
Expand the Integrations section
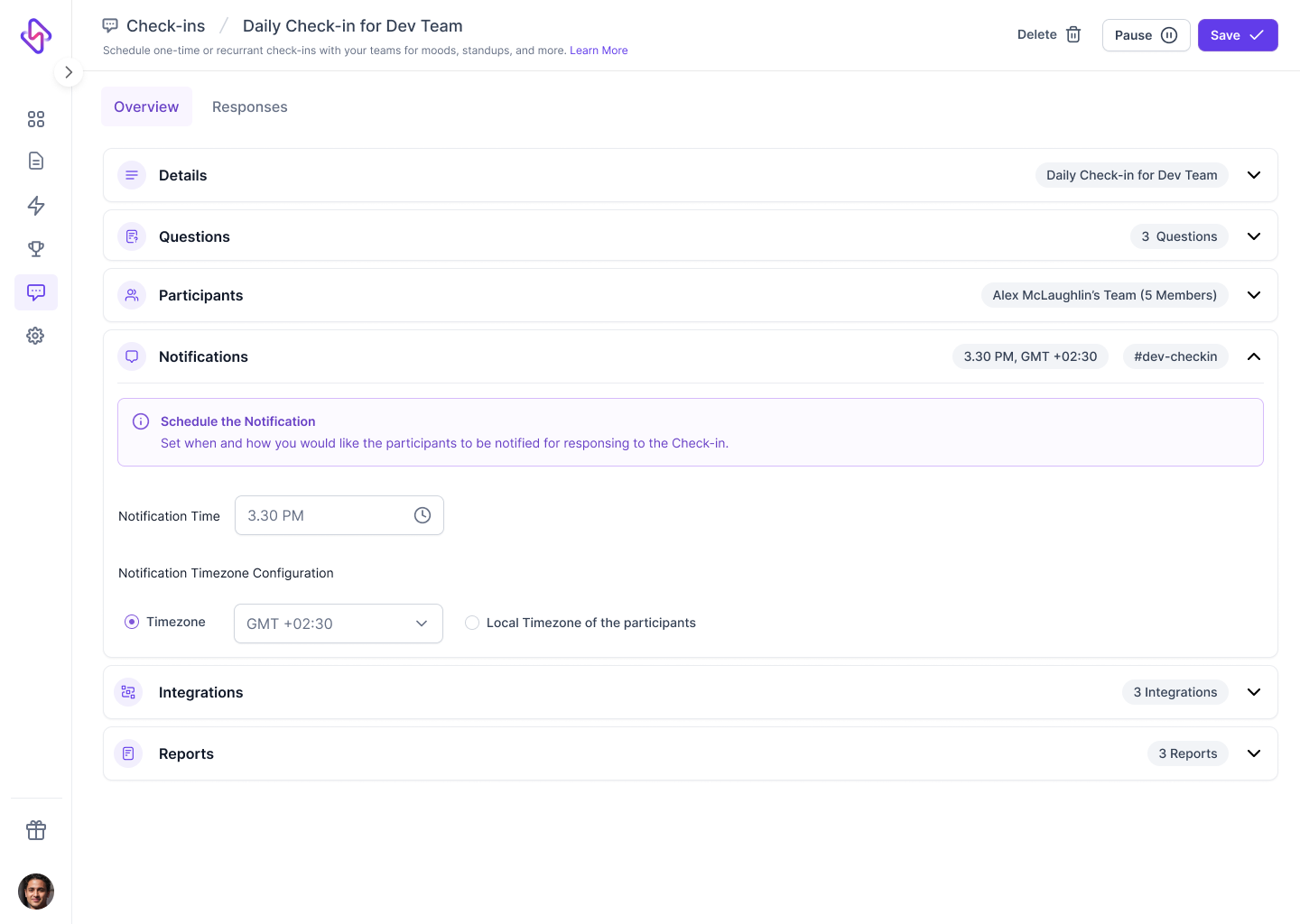1254,692
